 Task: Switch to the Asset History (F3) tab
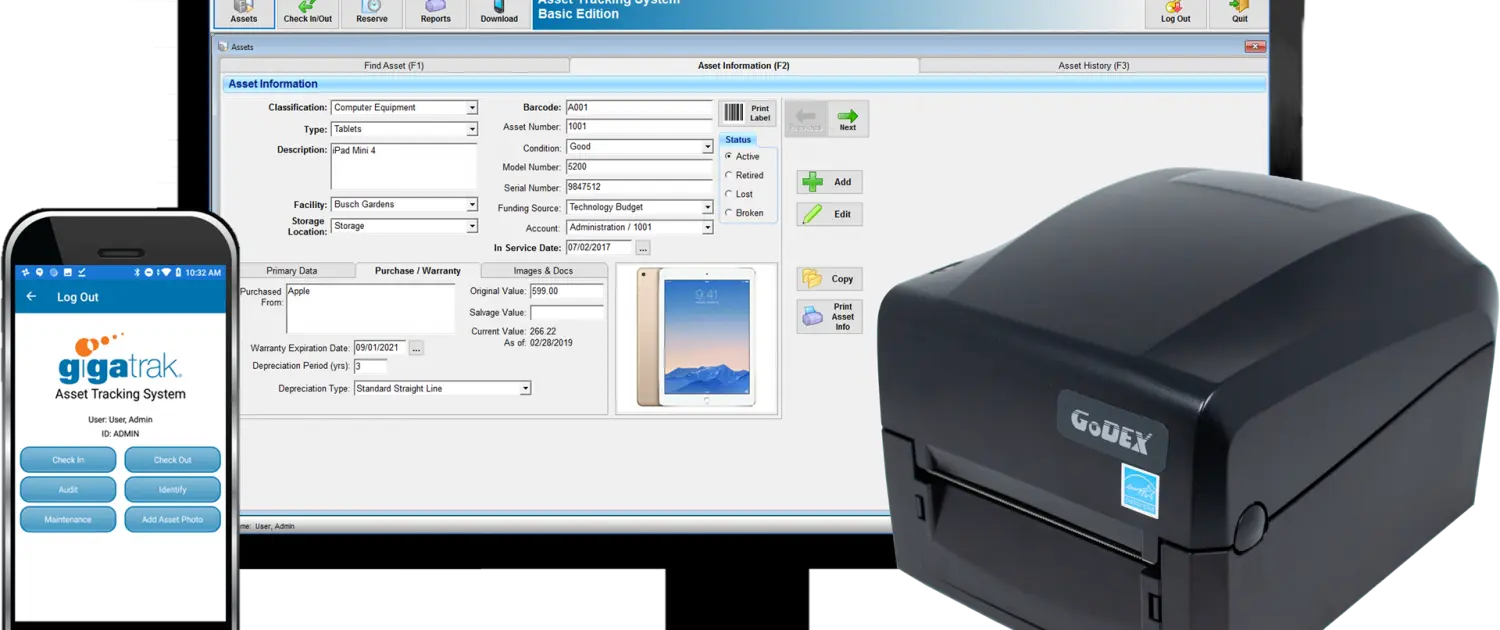point(1093,66)
